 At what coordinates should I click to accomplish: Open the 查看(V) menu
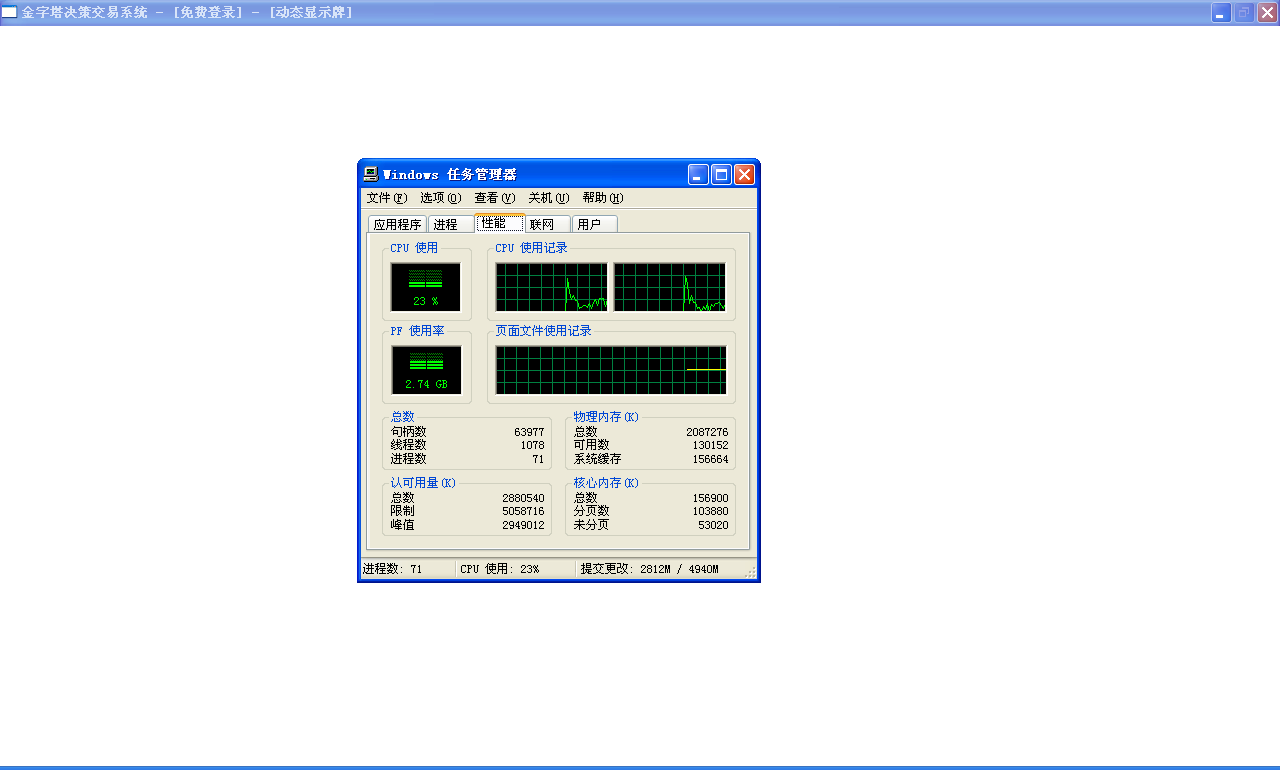[495, 198]
